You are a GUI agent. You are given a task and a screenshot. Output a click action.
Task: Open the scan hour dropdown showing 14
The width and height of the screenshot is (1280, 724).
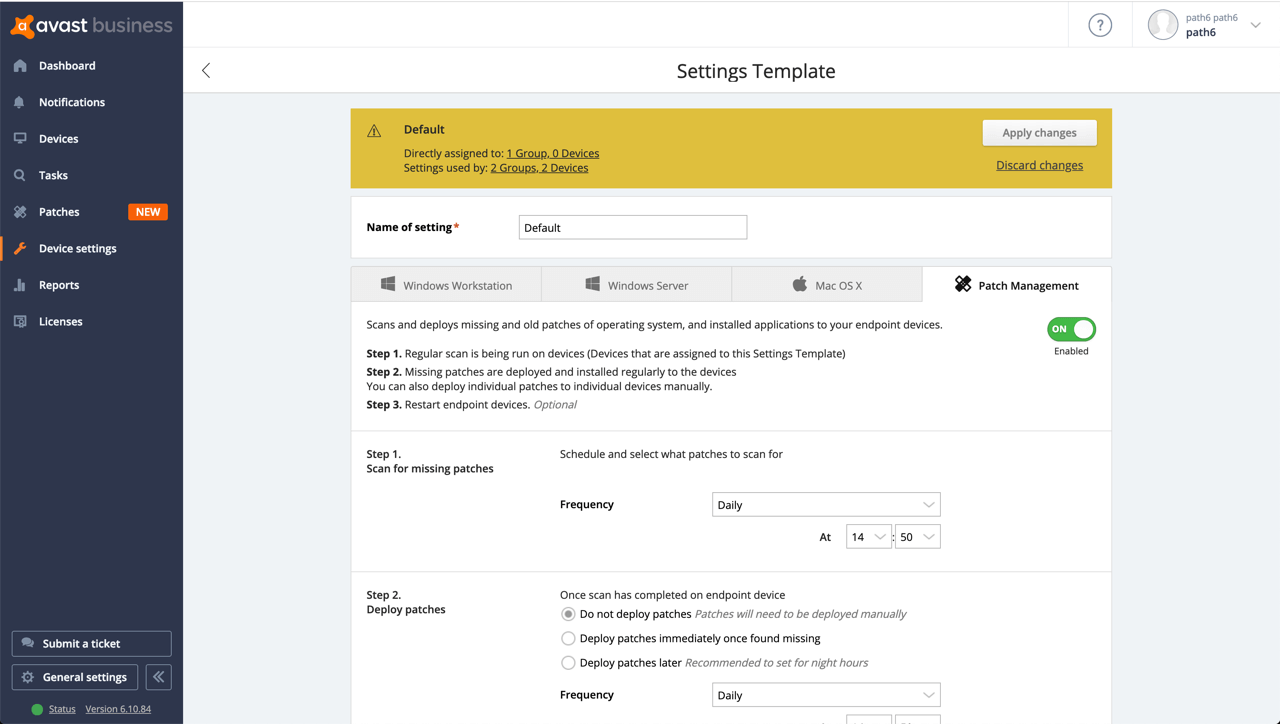(x=868, y=537)
